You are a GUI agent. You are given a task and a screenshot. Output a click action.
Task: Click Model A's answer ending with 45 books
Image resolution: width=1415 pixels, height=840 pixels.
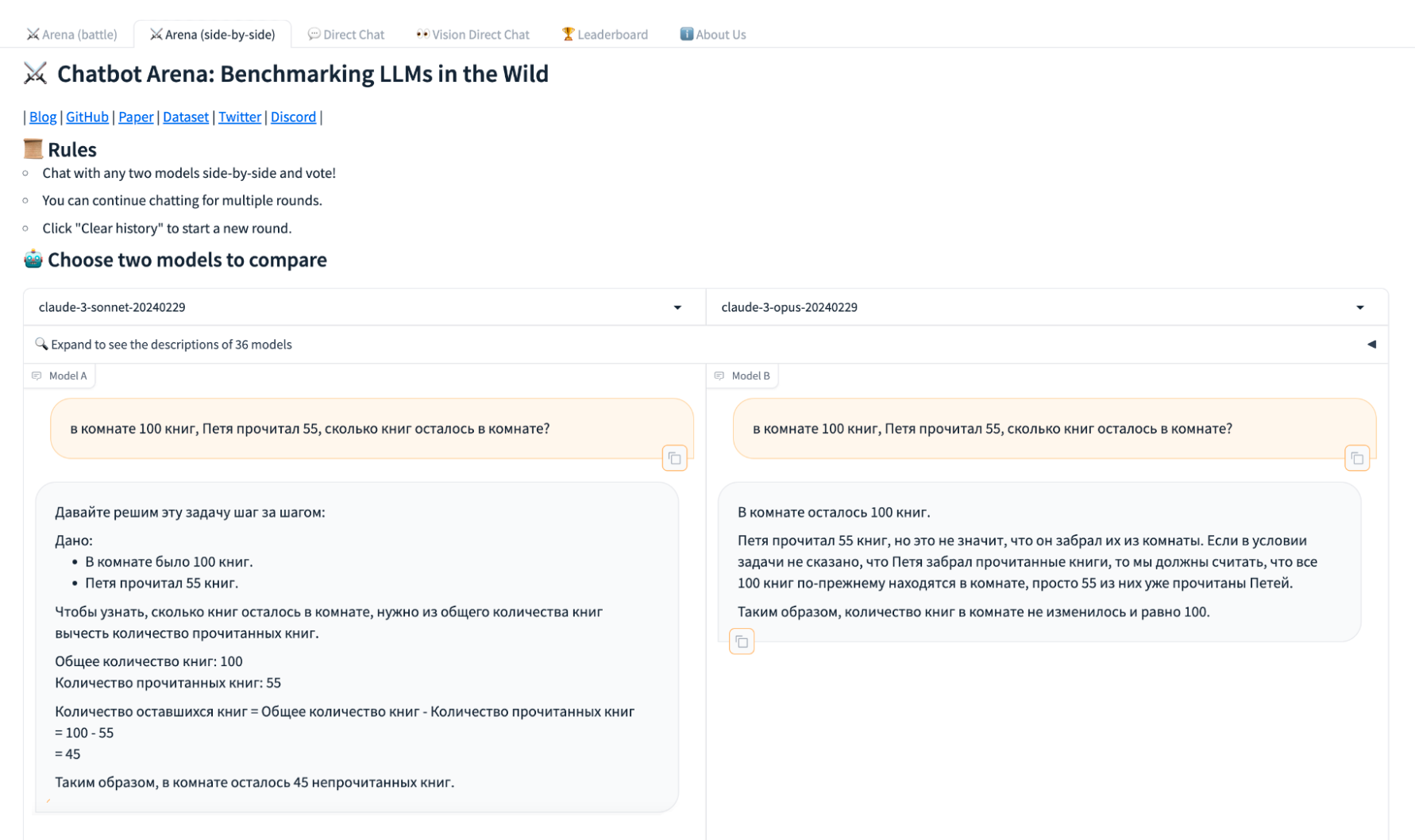pos(357,647)
